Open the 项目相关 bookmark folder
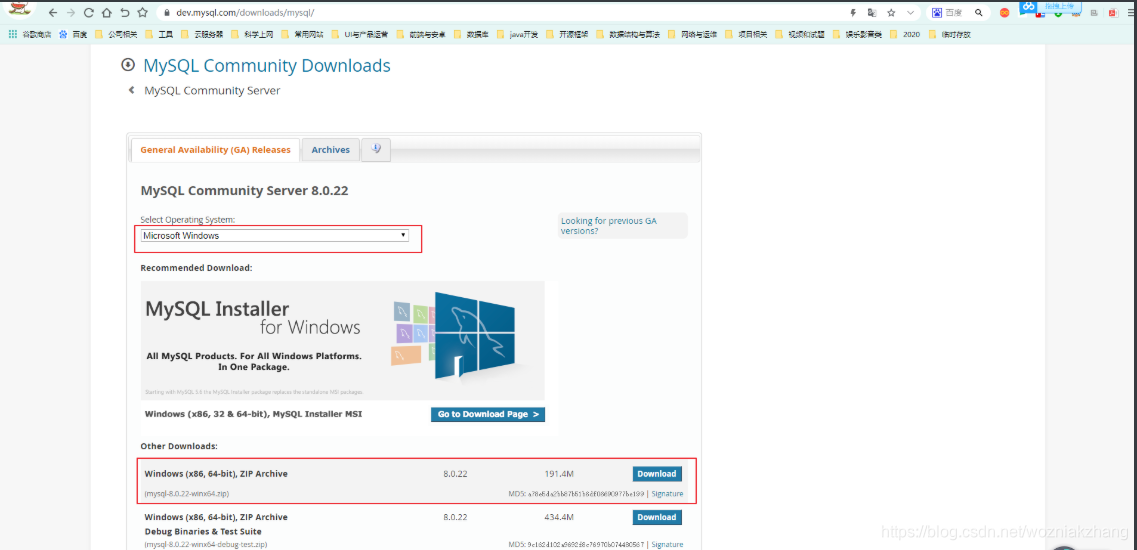This screenshot has width=1137, height=550. coord(746,34)
